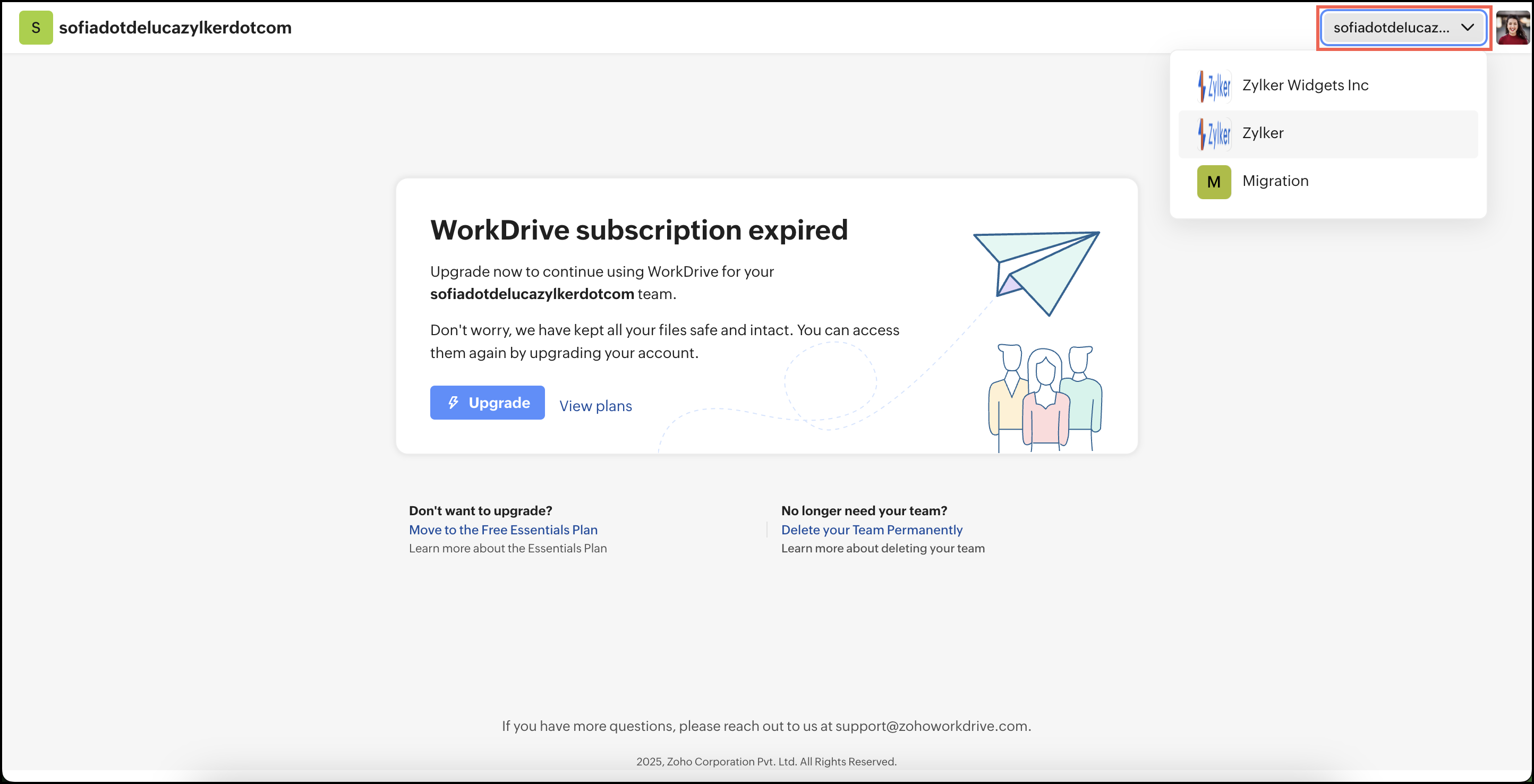Click the green M Migration icon

[1214, 182]
